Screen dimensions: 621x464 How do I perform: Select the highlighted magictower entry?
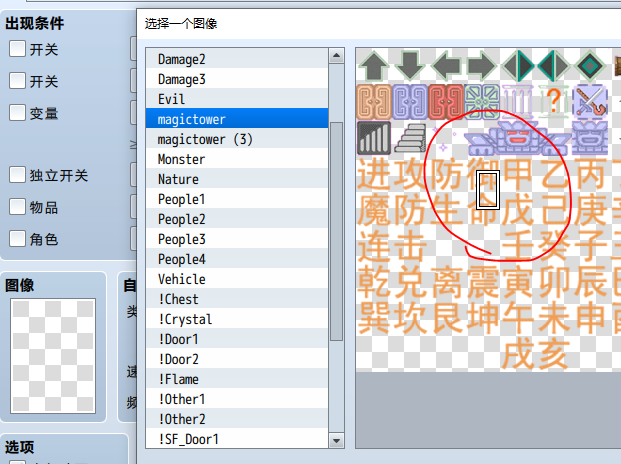tap(237, 119)
